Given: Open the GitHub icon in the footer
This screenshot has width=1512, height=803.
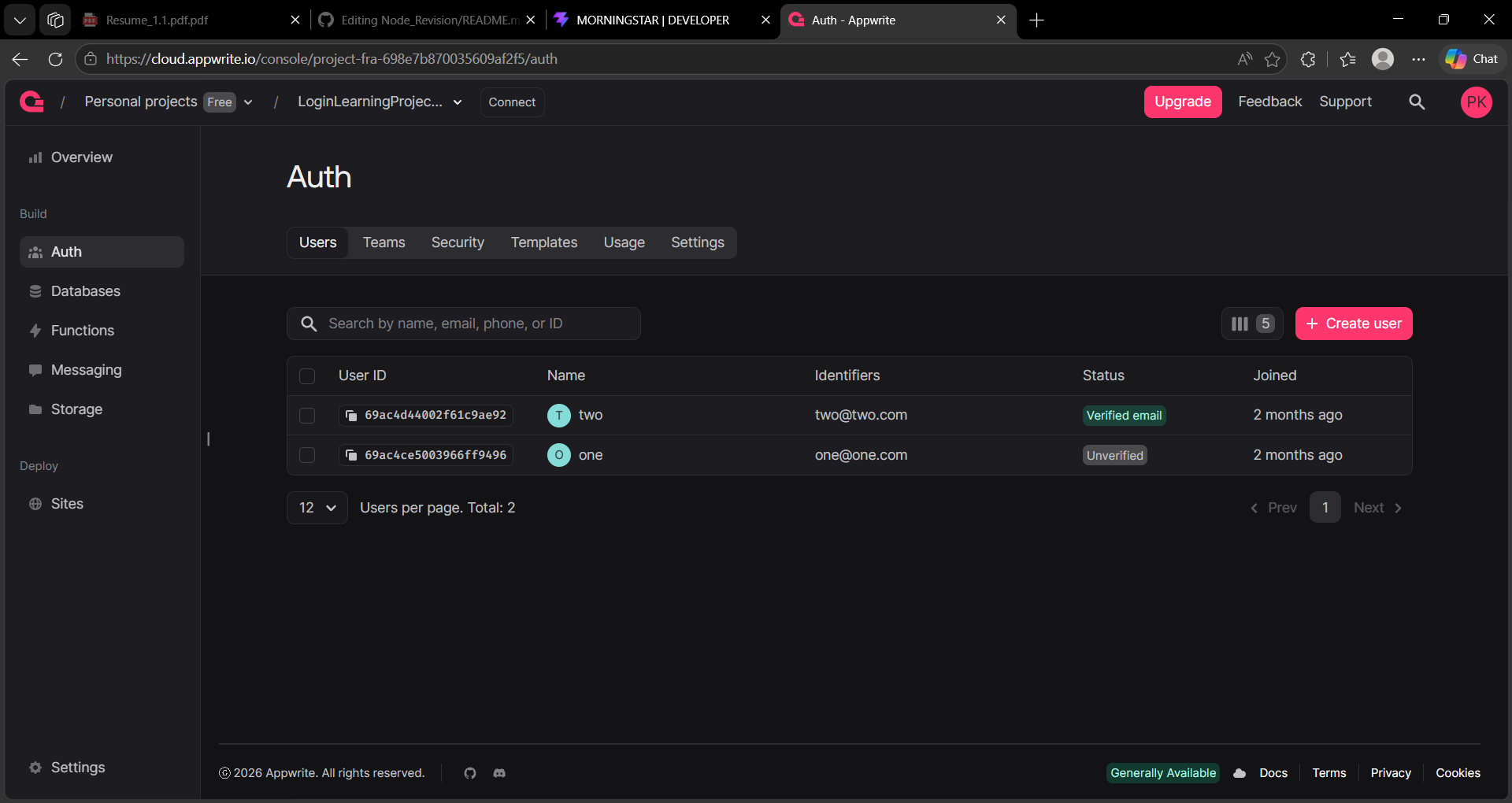Looking at the screenshot, I should 470,773.
